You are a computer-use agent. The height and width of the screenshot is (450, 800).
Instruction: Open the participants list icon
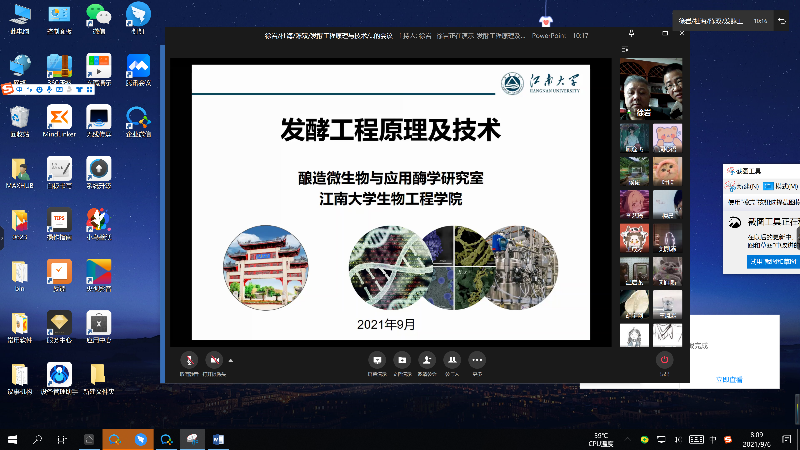[452, 359]
